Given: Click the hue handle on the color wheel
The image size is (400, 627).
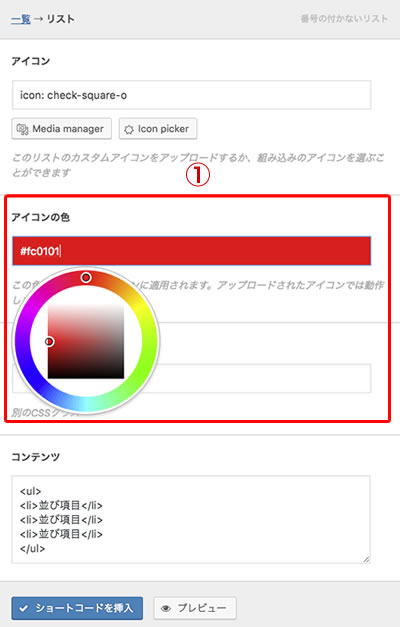Looking at the screenshot, I should [x=86, y=277].
